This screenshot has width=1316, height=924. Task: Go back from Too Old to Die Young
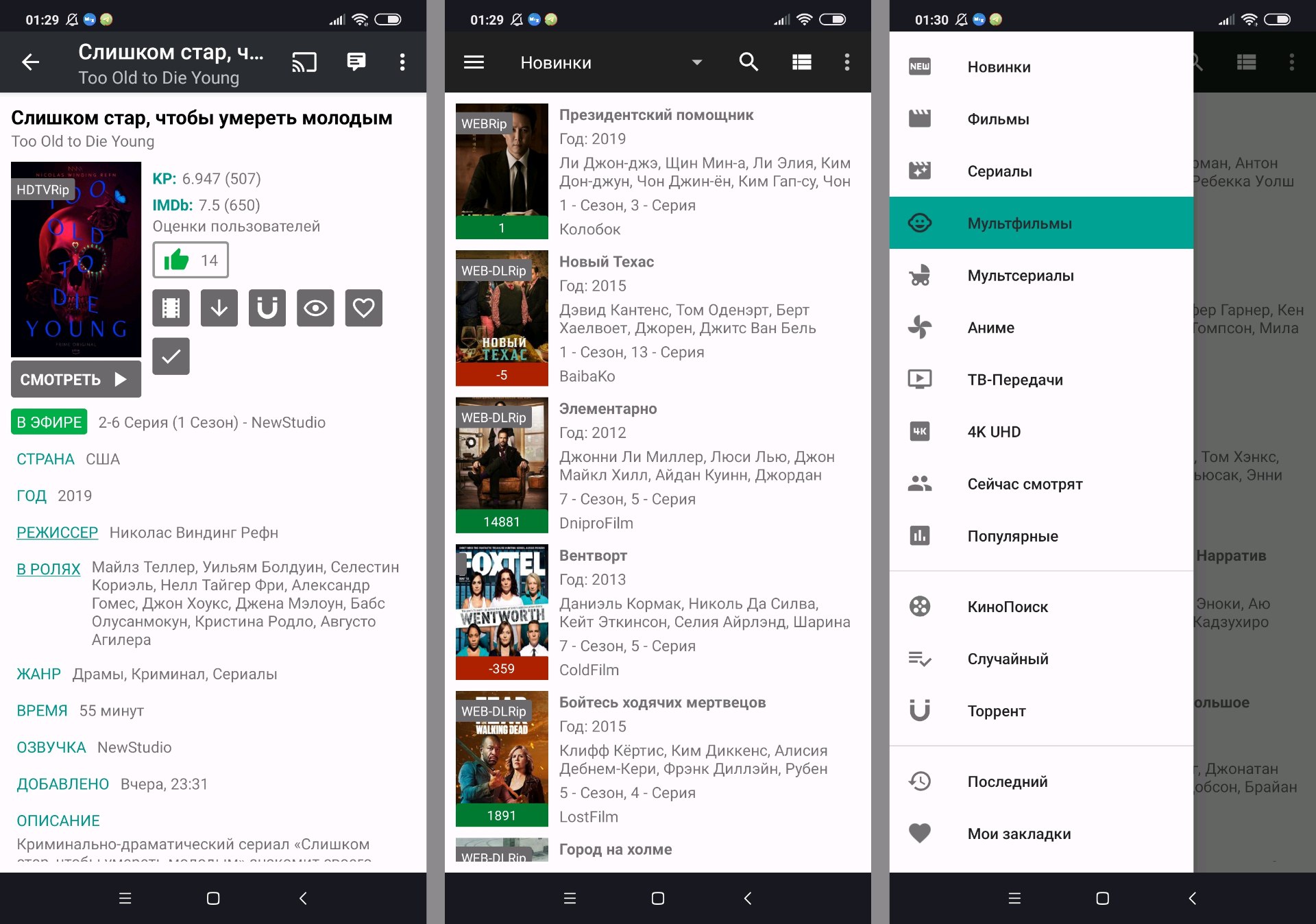(31, 62)
